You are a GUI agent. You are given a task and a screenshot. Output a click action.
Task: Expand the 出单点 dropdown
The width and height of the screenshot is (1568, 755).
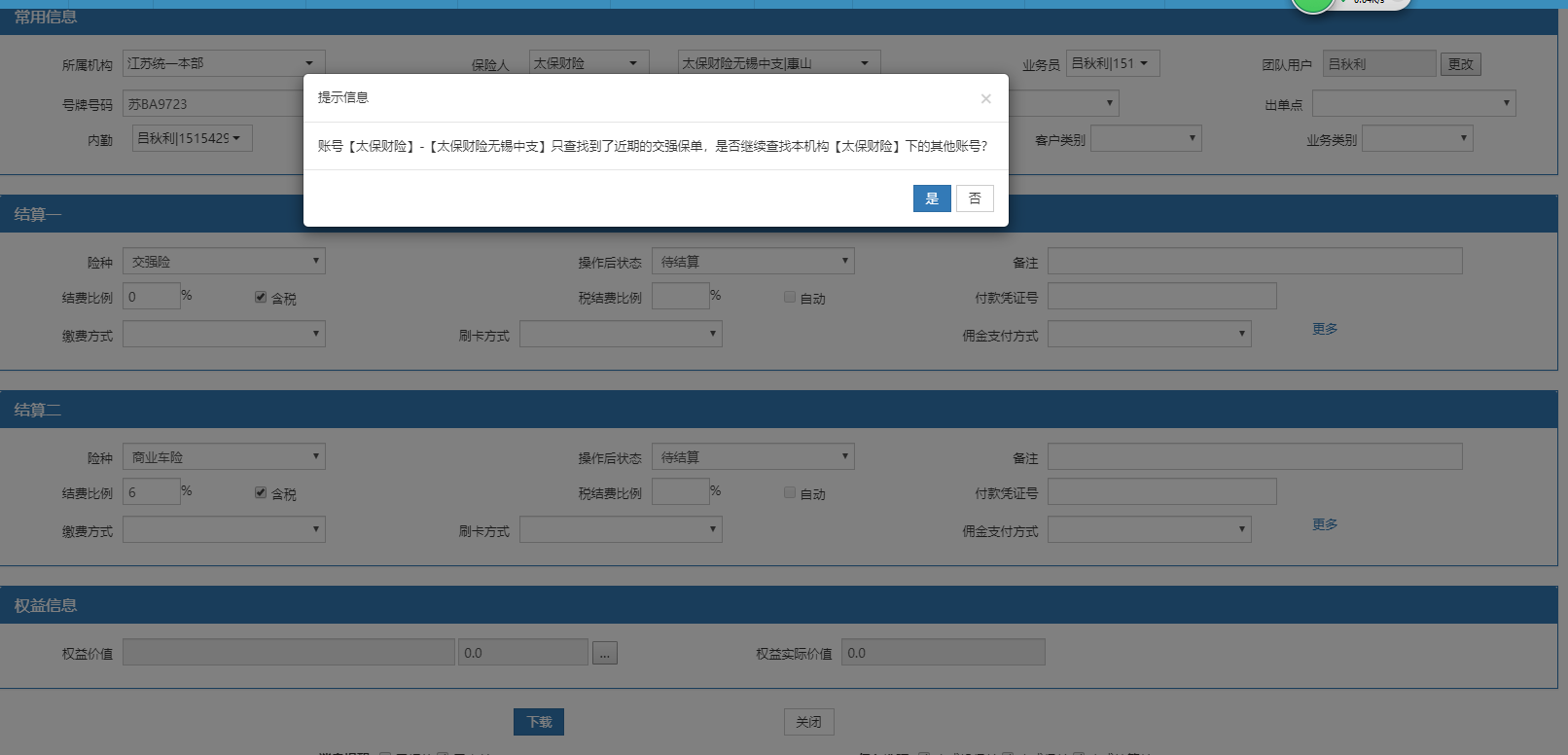coord(1414,103)
